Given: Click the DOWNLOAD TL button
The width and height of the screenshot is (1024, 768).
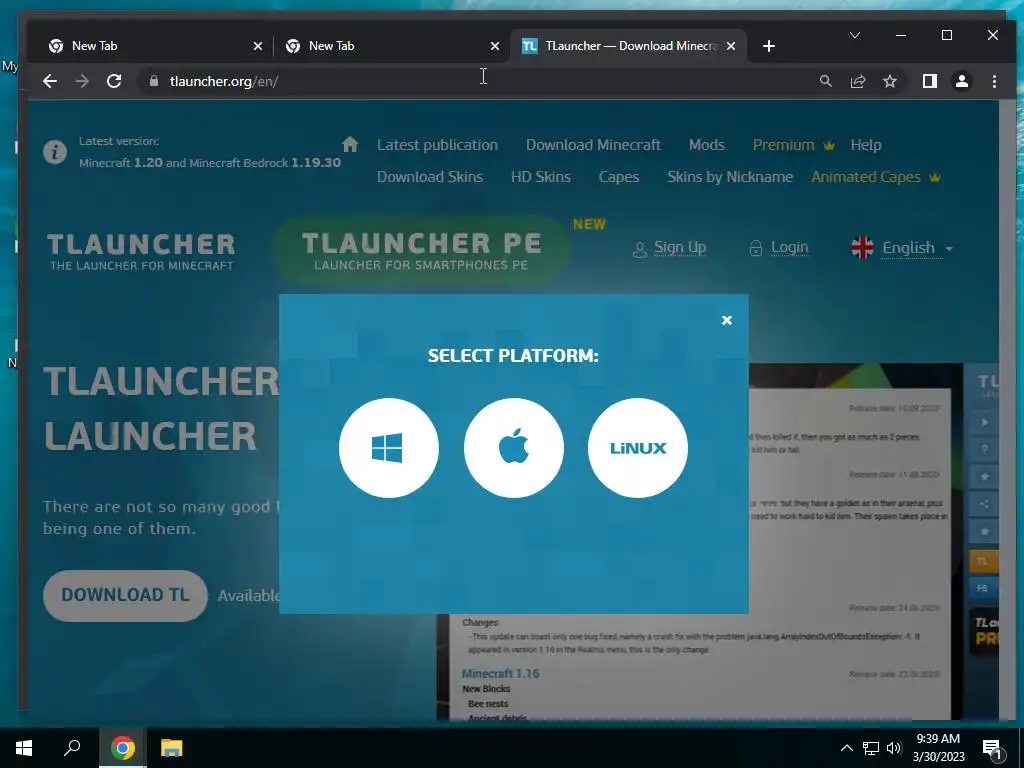Looking at the screenshot, I should 125,595.
